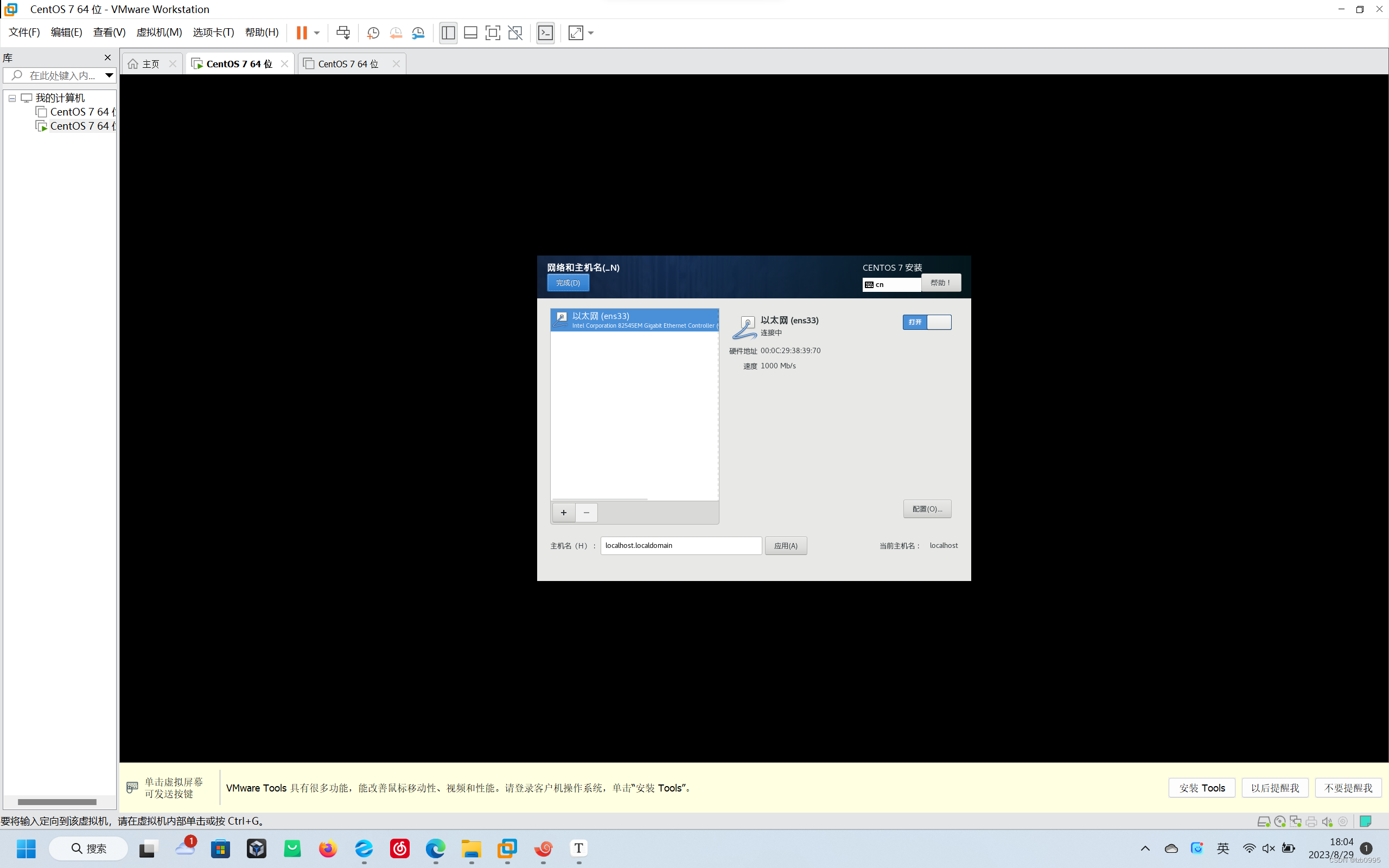Open the VMware Workstation taskbar icon
The width and height of the screenshot is (1389, 868).
coord(507,848)
